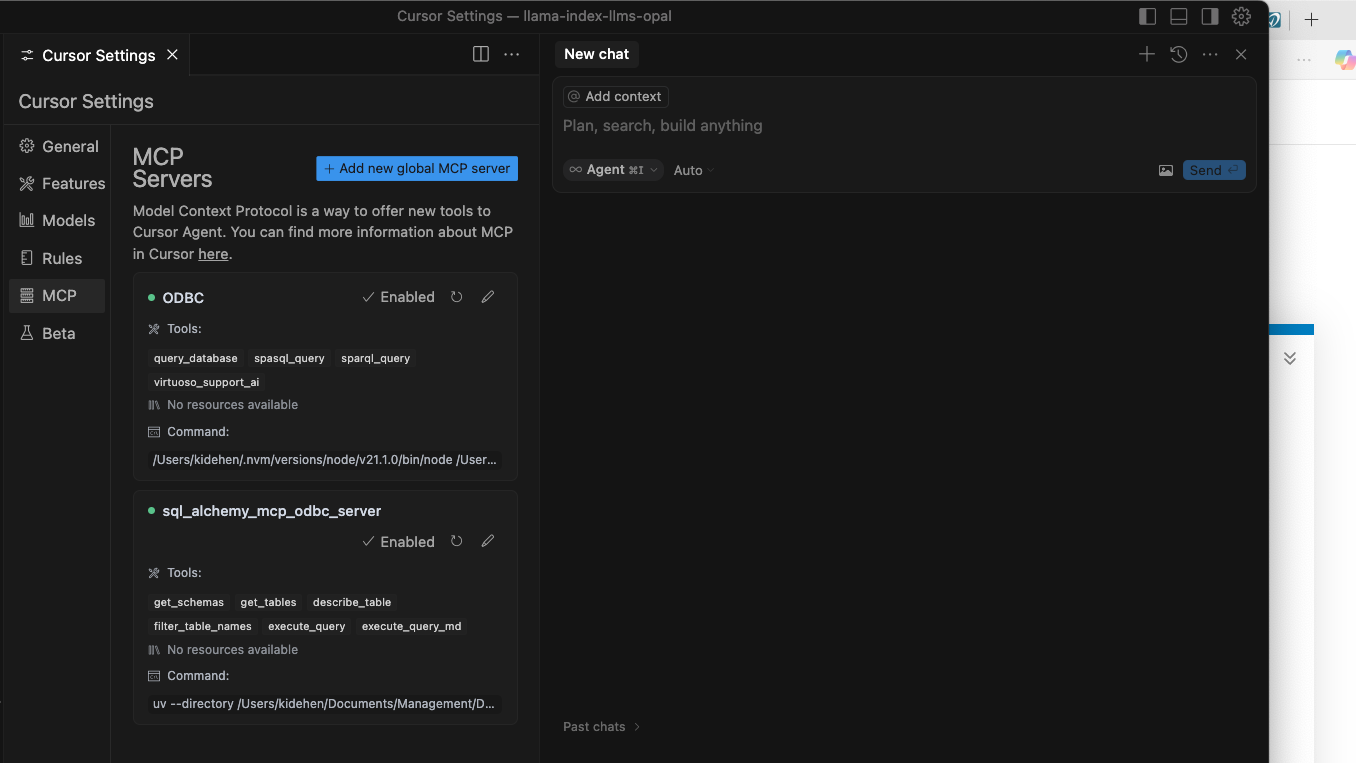The height and width of the screenshot is (763, 1356).
Task: Split editor right icon
Action: pos(481,54)
